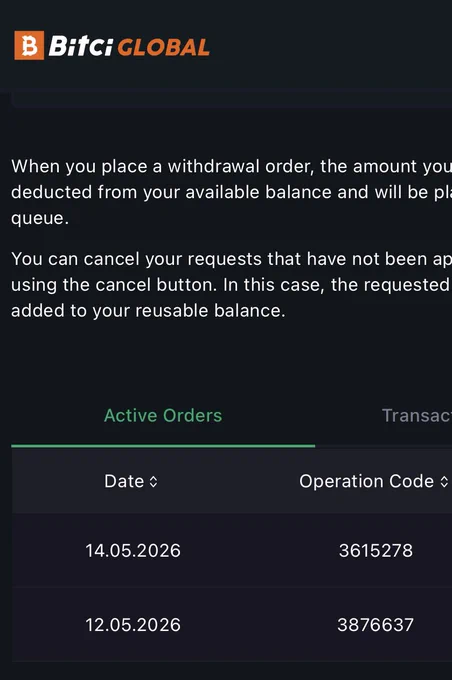Click the GLOBAL word in logo

point(164,47)
